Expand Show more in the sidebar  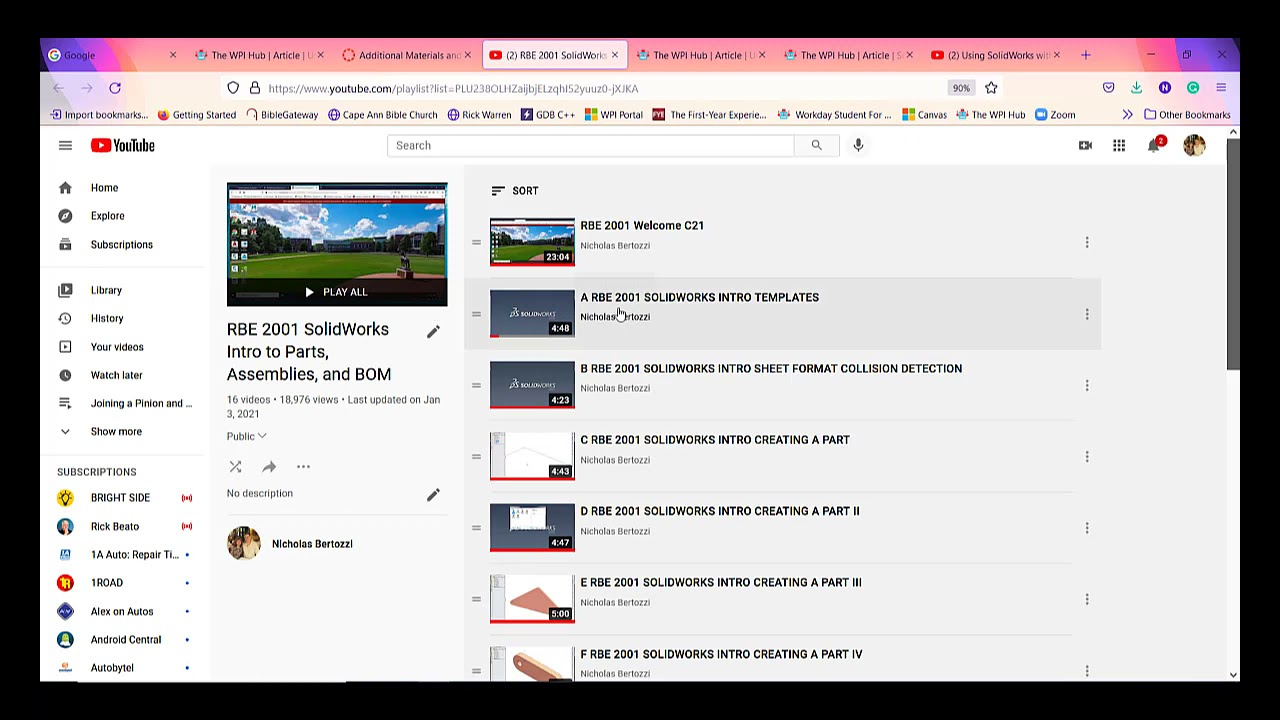(116, 432)
